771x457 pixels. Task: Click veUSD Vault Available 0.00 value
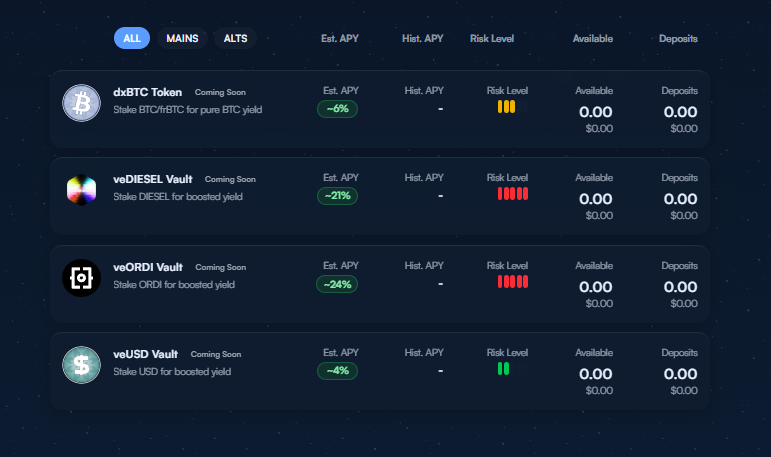tap(595, 374)
